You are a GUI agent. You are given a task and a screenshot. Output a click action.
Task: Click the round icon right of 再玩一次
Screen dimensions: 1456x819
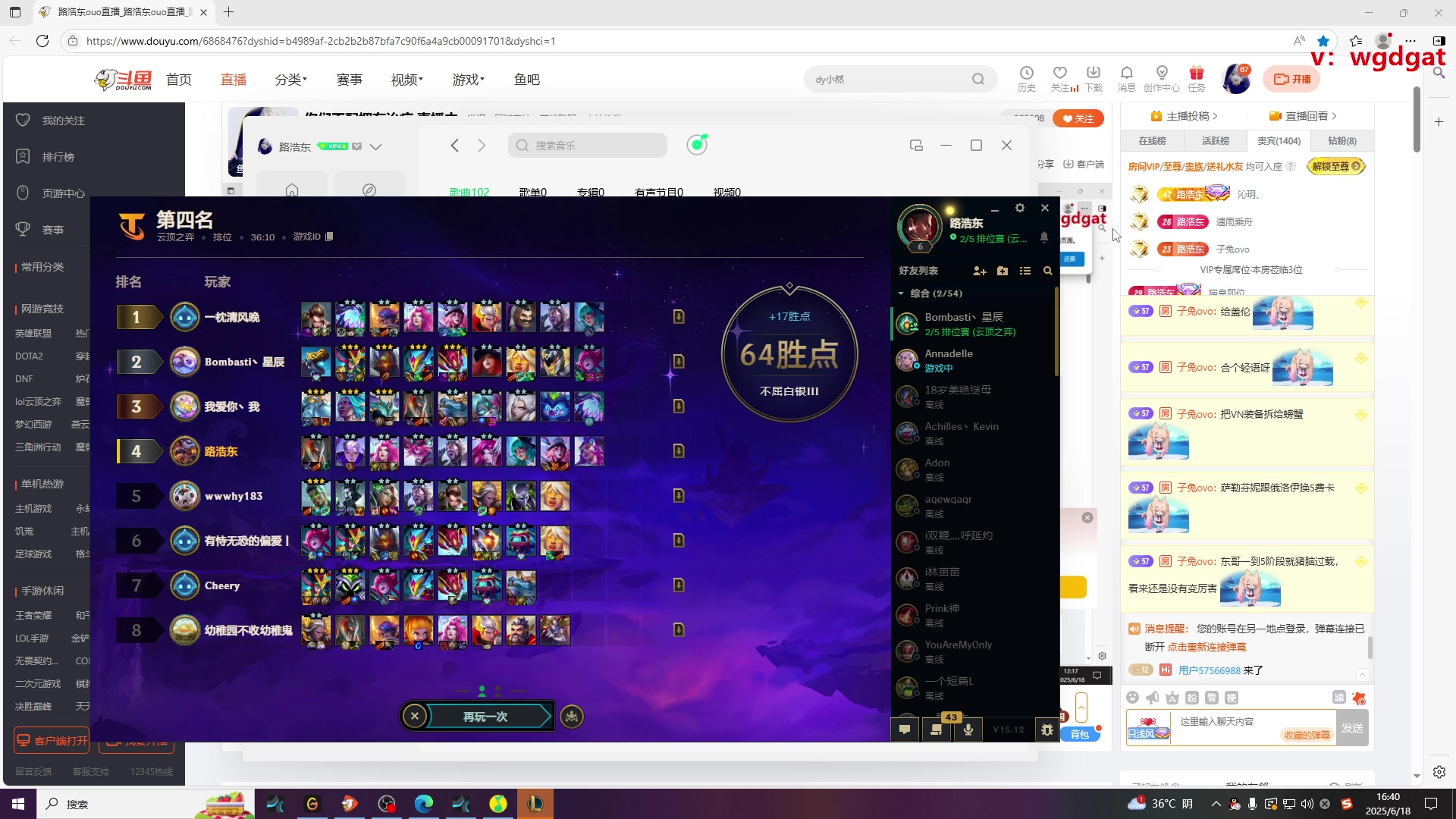pos(572,717)
